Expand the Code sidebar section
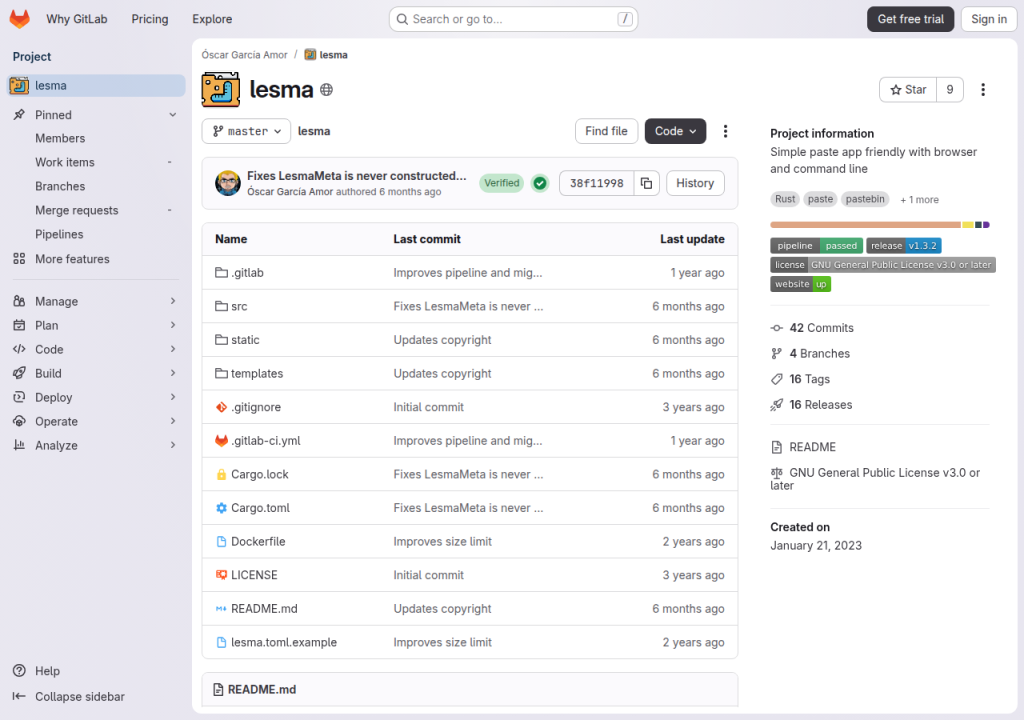1024x720 pixels. [x=95, y=350]
